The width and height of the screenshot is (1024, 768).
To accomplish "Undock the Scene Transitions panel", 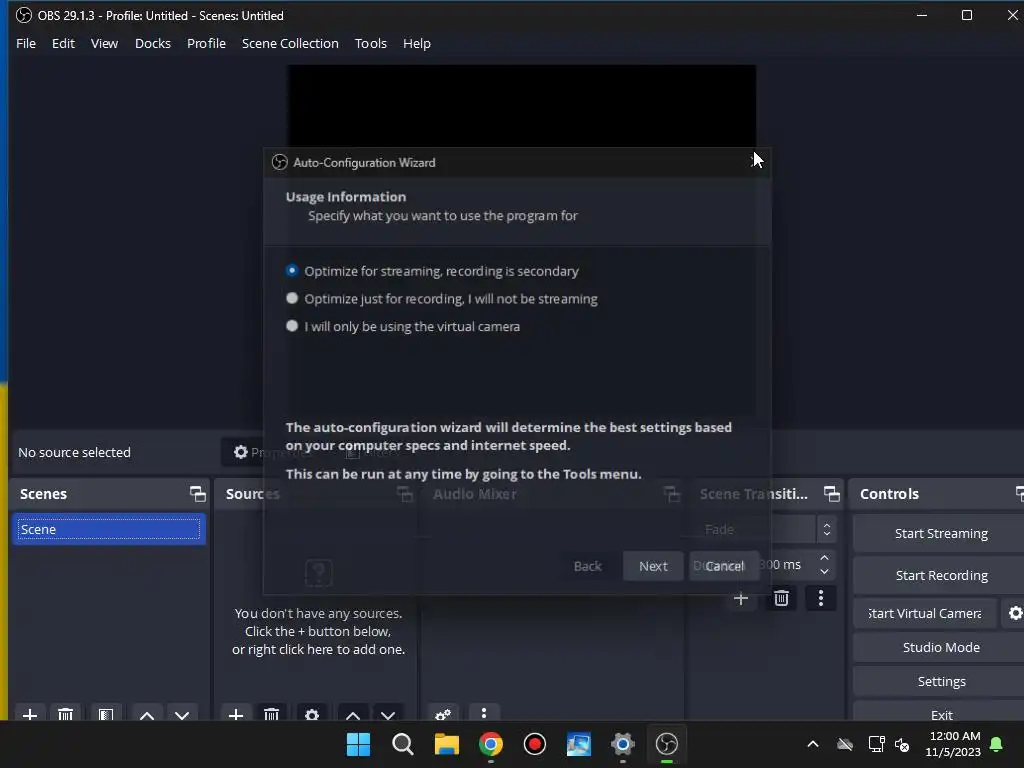I will click(831, 494).
